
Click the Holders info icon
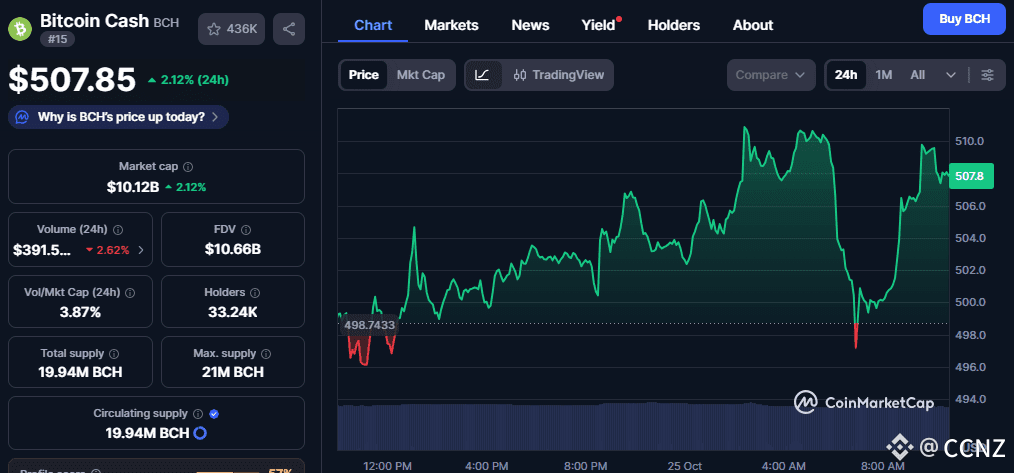tap(254, 292)
